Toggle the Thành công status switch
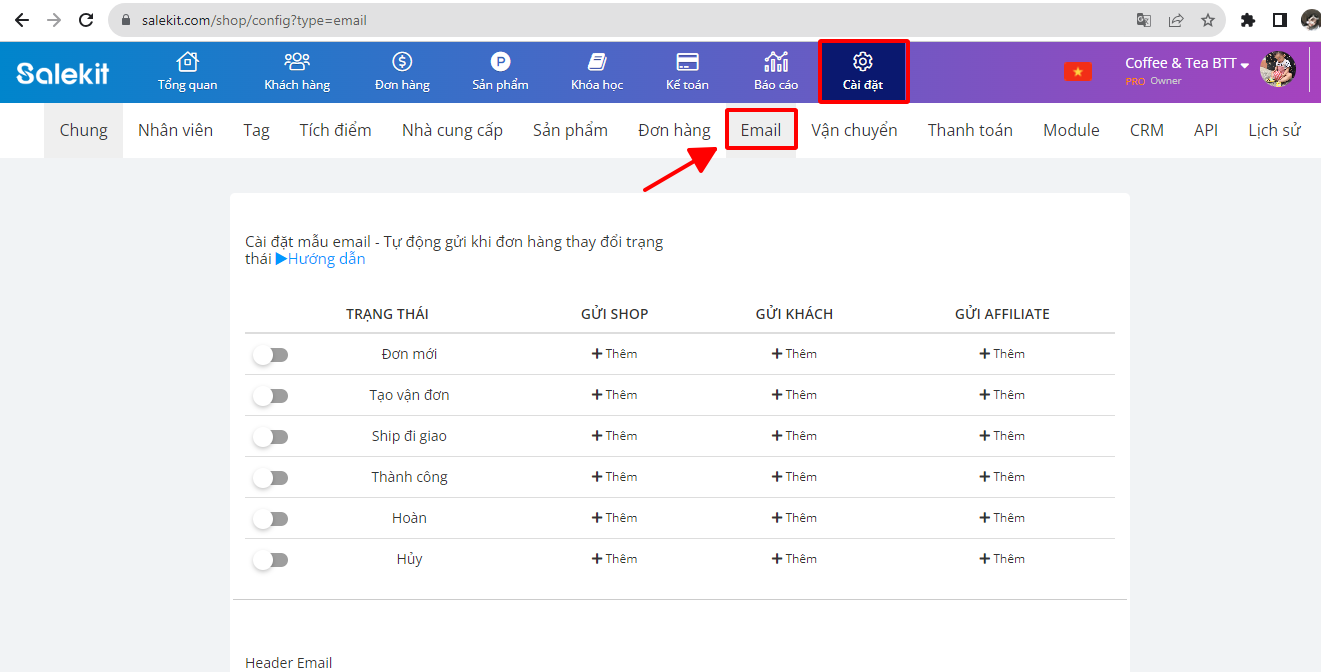This screenshot has width=1321, height=672. 270,478
